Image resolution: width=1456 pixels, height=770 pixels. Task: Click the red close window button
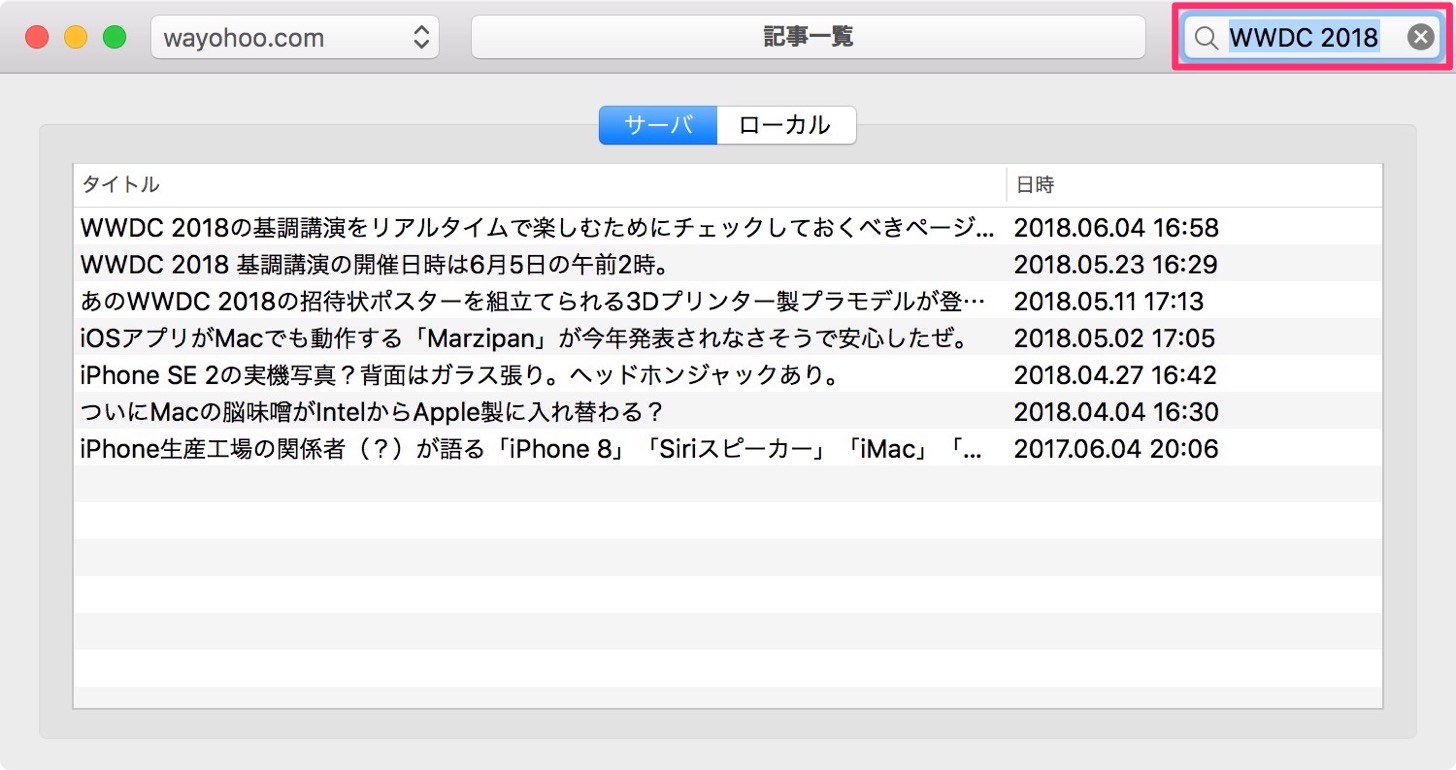point(37,38)
